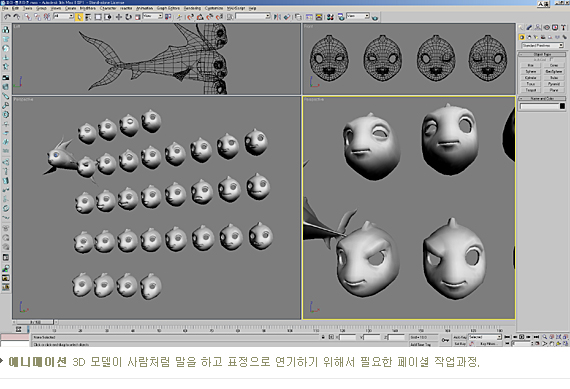Open the selection filter 'All' dropdown

pyautogui.click(x=64, y=16)
